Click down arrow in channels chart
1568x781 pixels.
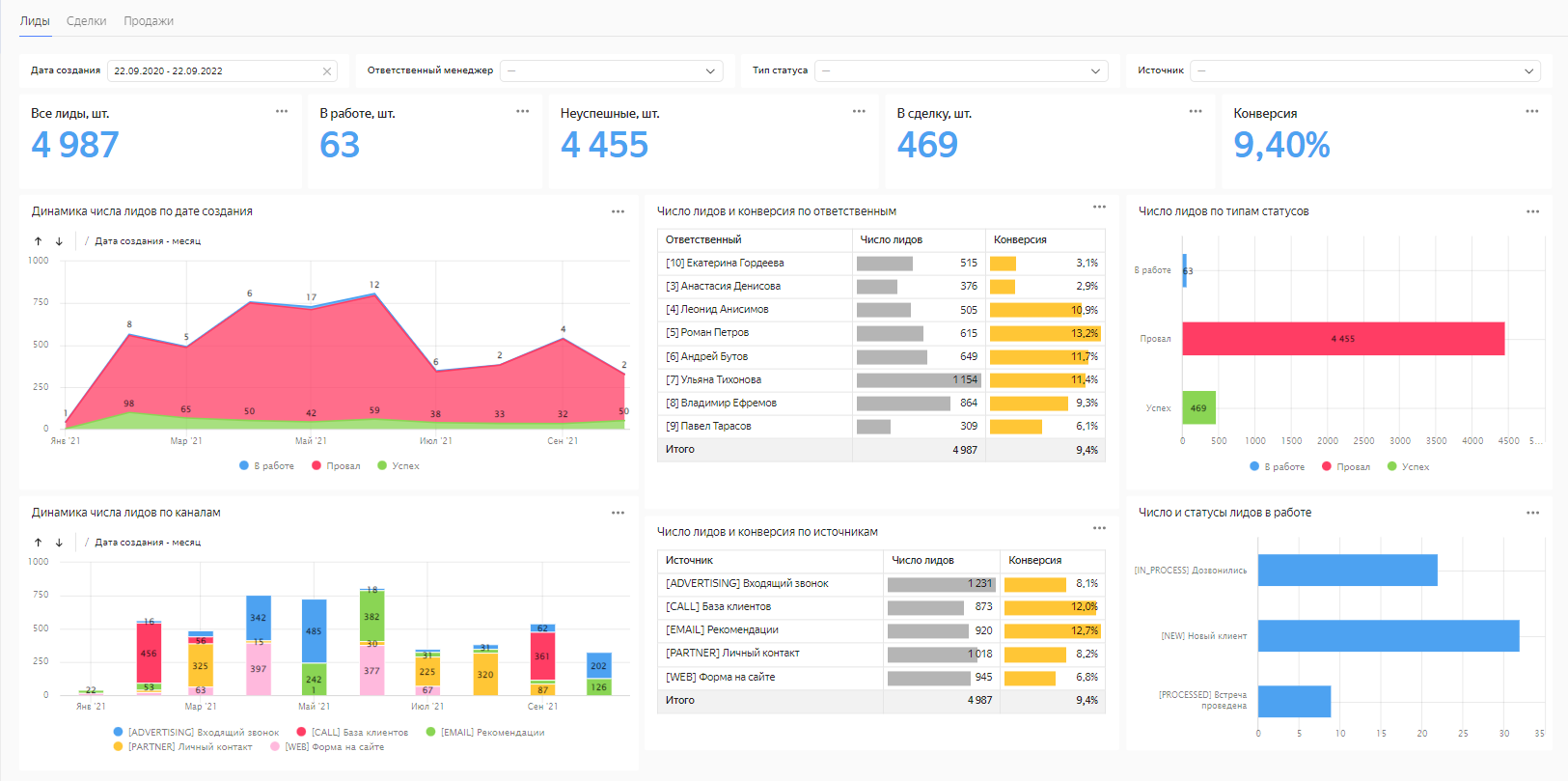[x=59, y=543]
